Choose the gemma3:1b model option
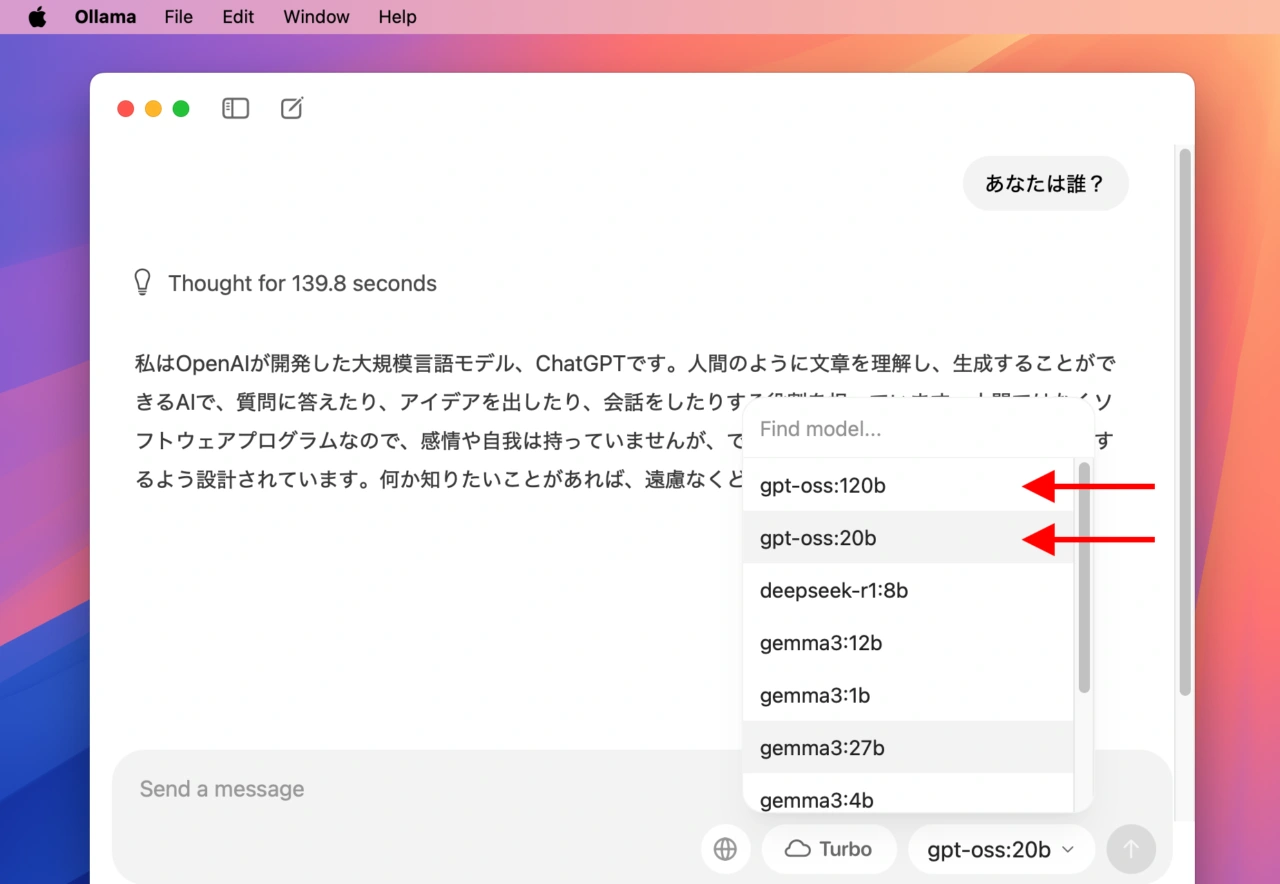This screenshot has width=1280, height=884. (x=814, y=695)
